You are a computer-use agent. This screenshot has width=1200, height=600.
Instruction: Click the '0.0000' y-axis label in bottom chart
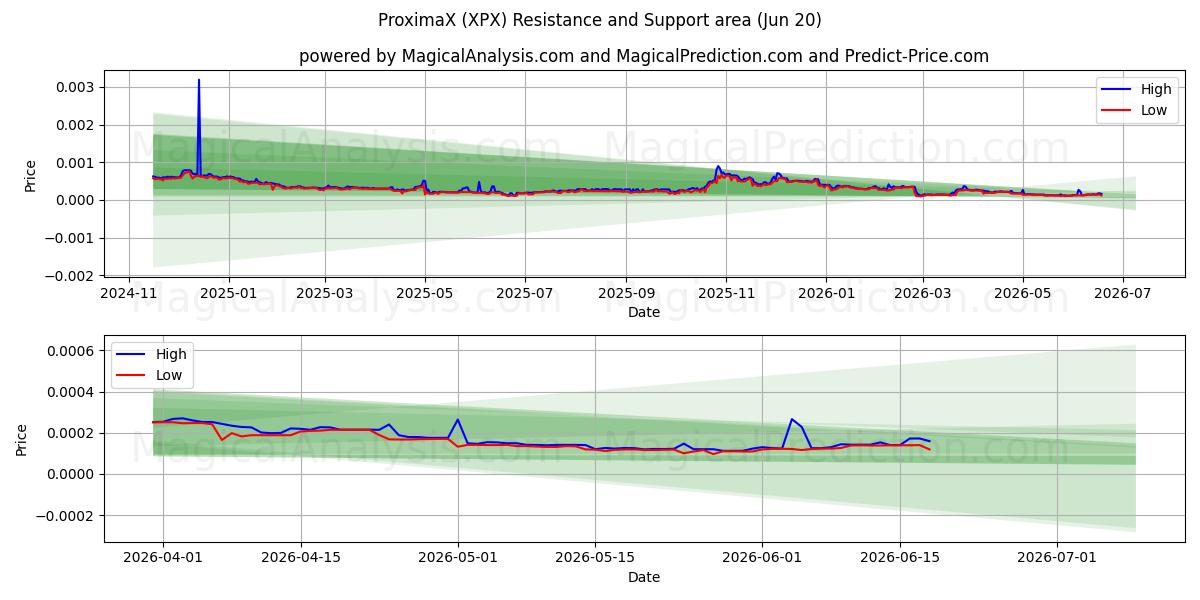pos(74,474)
